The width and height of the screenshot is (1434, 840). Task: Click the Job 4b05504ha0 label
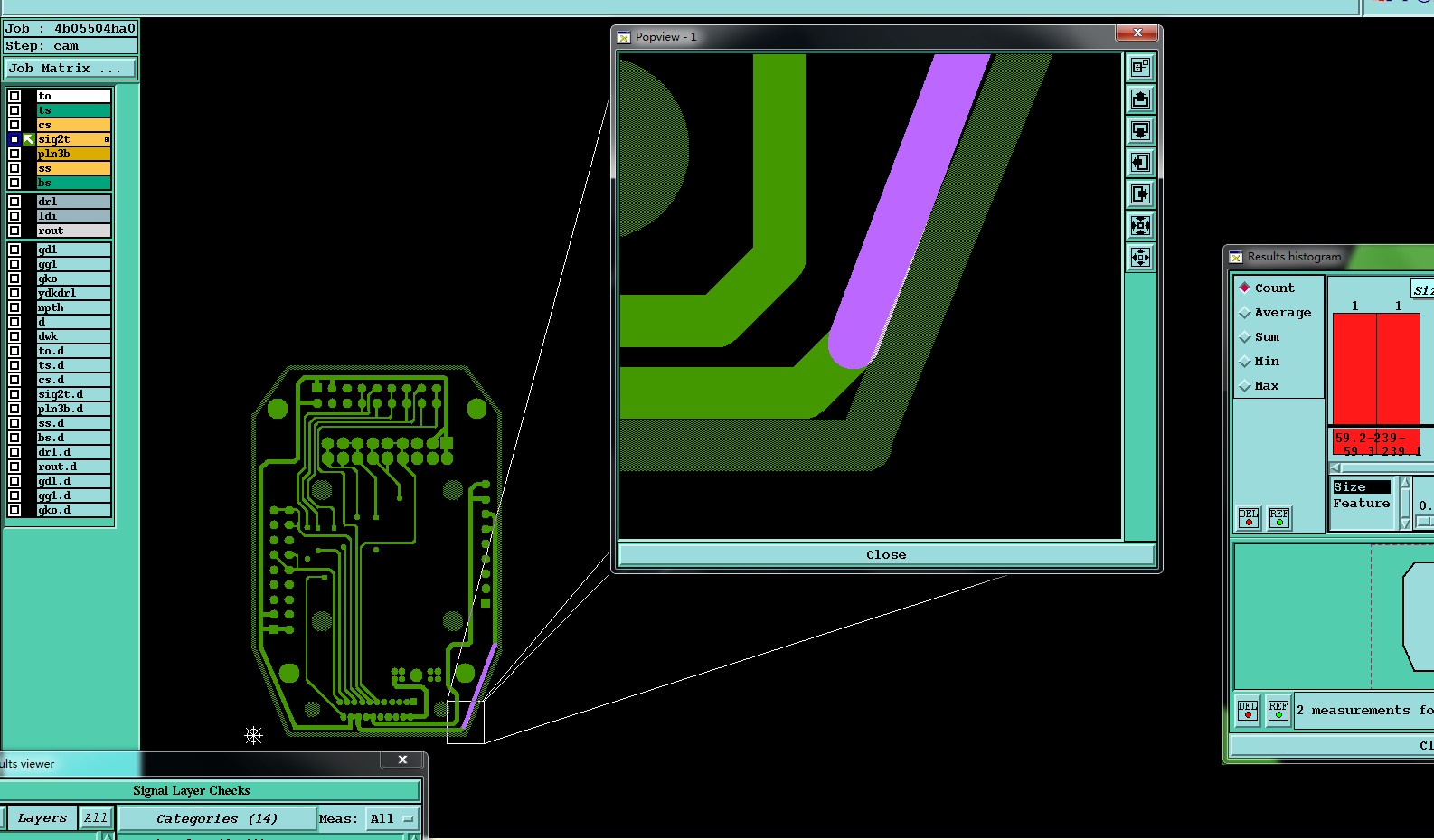point(71,28)
